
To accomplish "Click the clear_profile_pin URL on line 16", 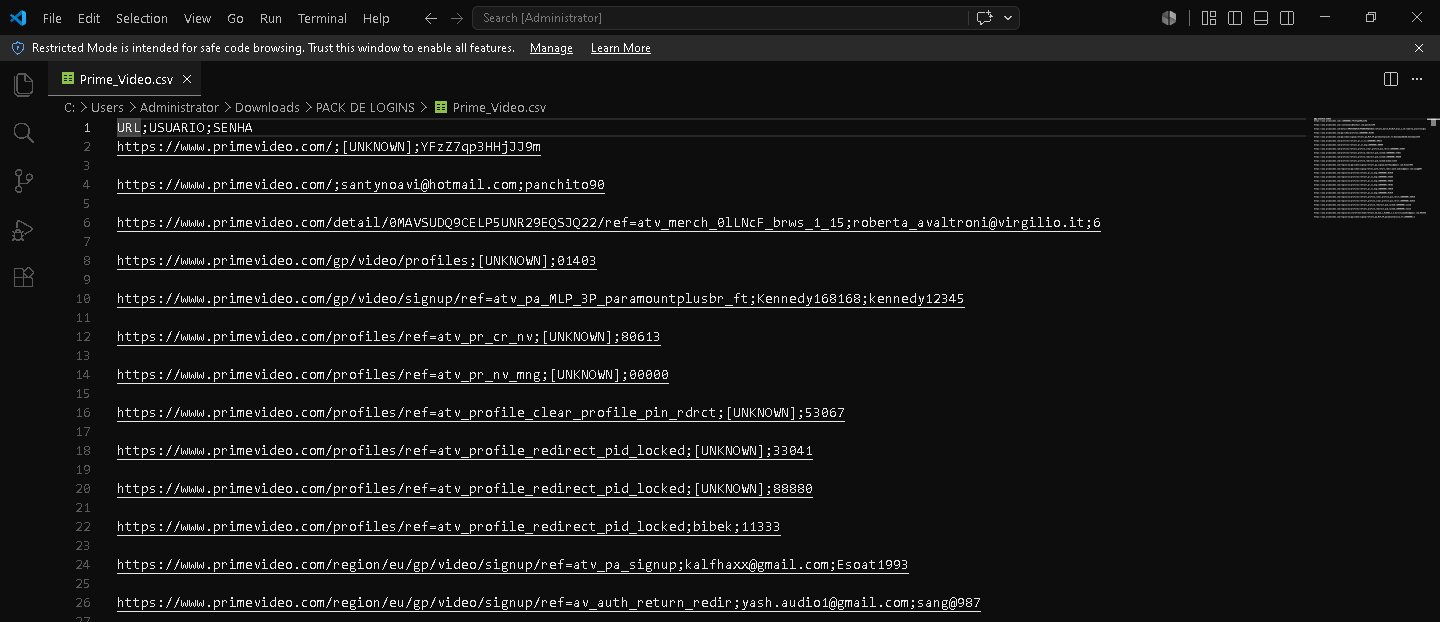I will pos(480,412).
